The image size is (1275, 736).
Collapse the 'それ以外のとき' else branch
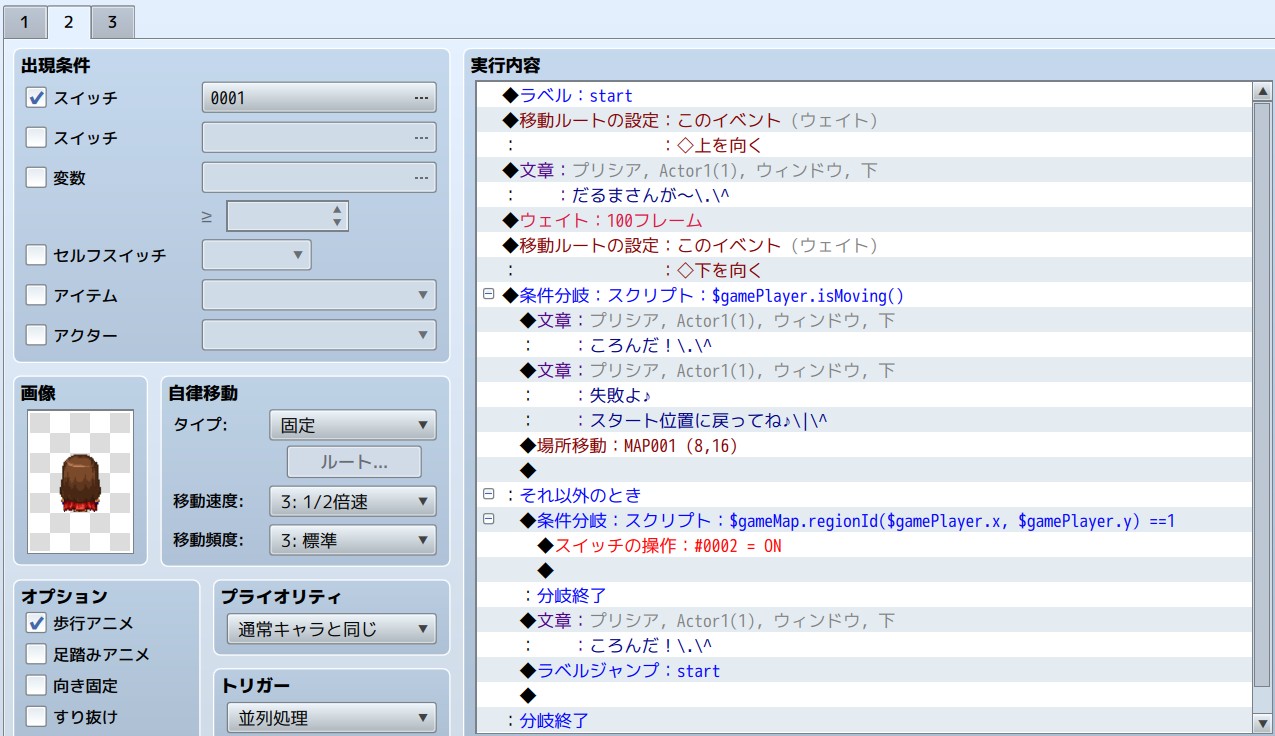[489, 495]
